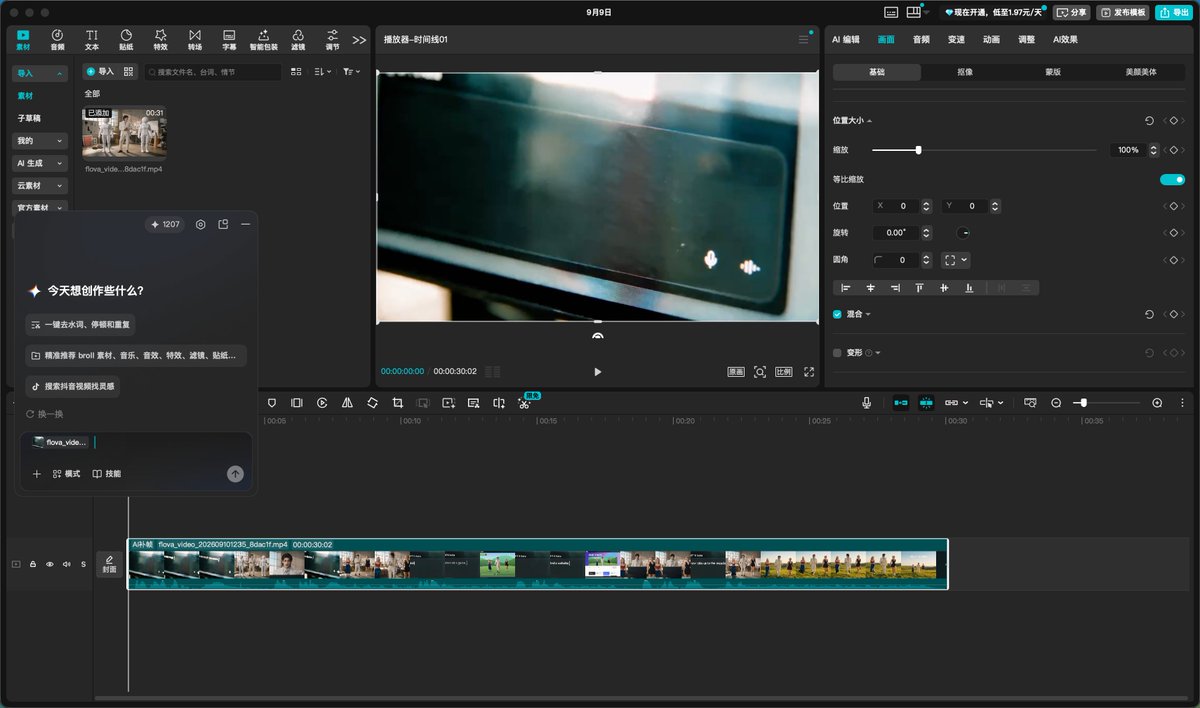
Task: Click the 一键去水词、停顿和重复 suggestion
Action: tap(81, 325)
